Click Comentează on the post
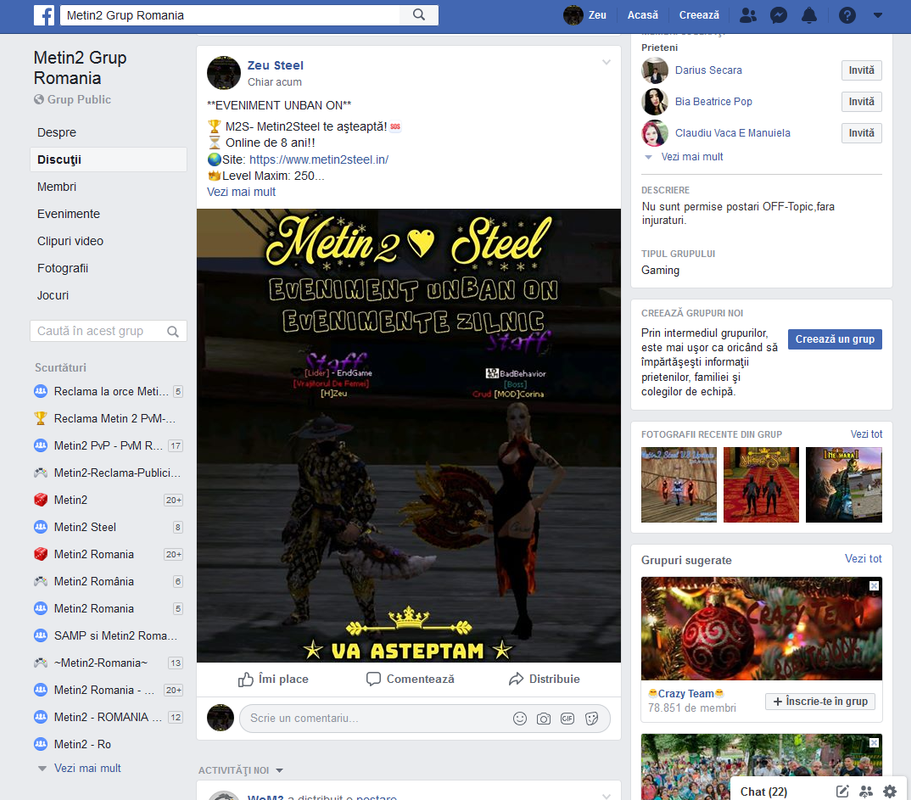The height and width of the screenshot is (800, 911). click(x=410, y=679)
